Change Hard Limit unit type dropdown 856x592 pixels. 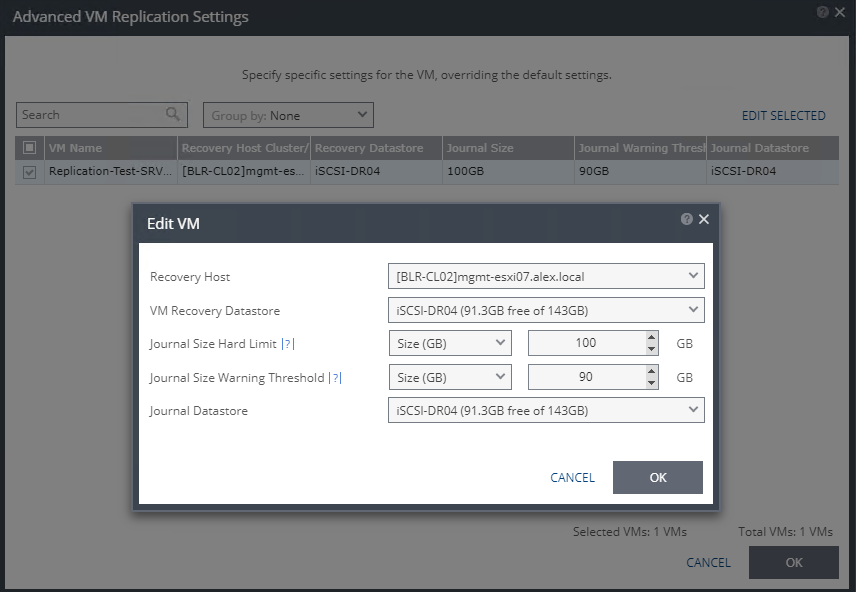click(450, 344)
